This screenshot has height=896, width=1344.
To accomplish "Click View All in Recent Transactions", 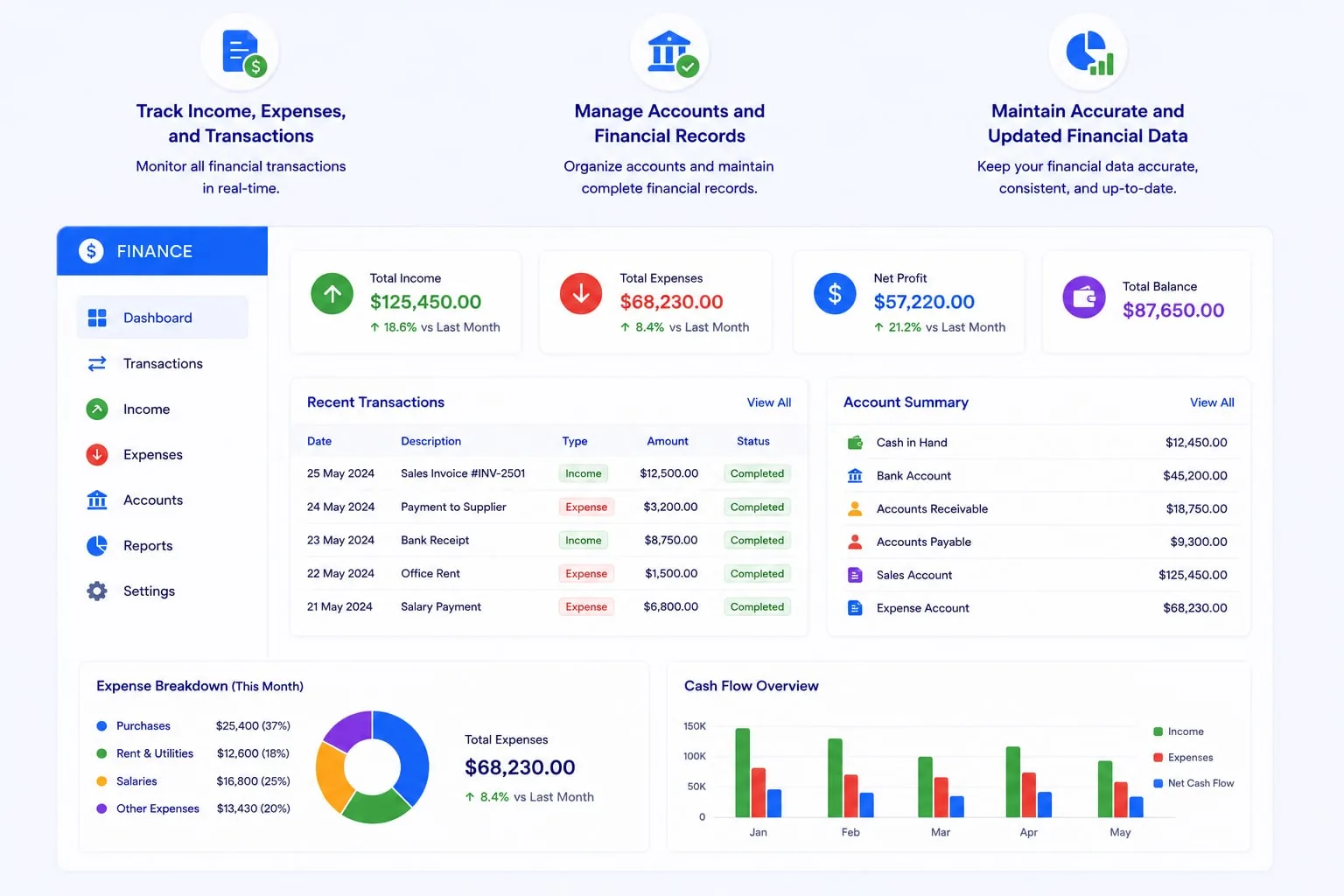I will click(769, 402).
